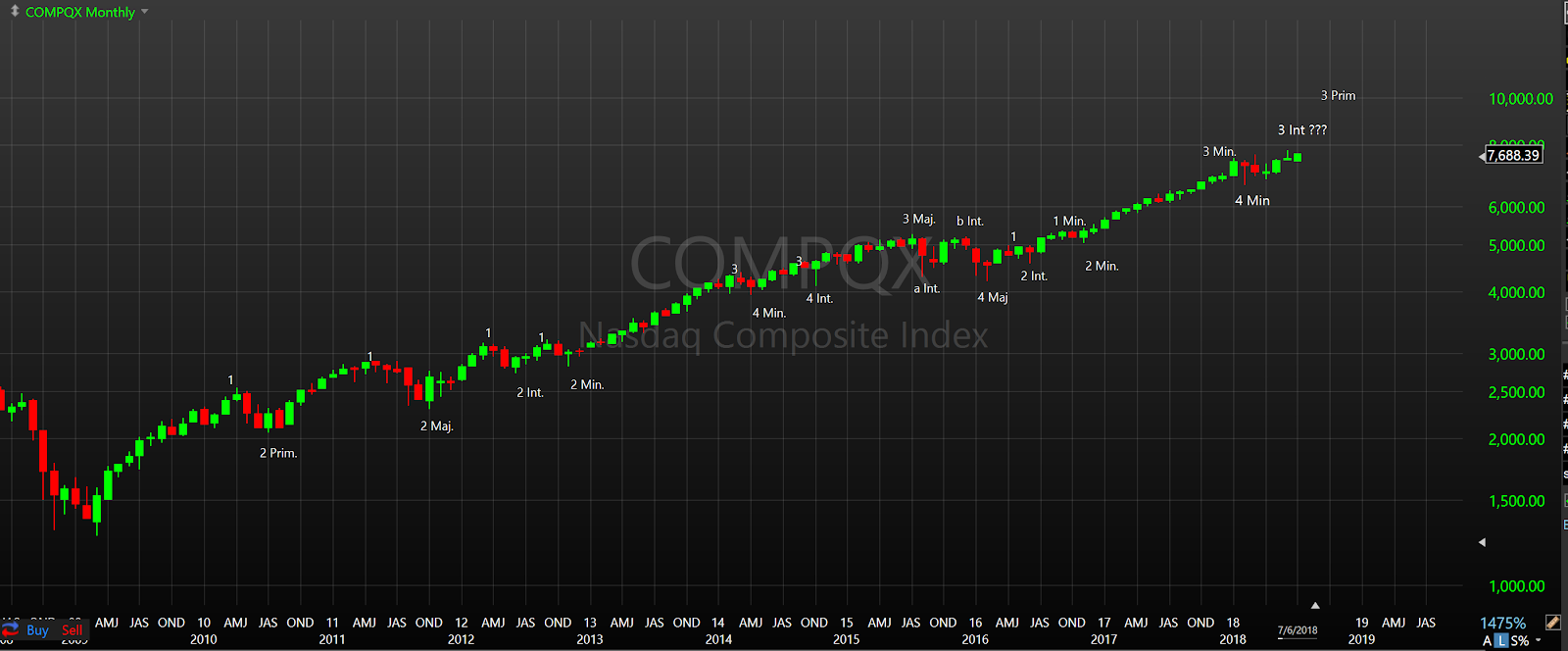Viewport: 1568px width, 651px height.
Task: Click the 1,000.00 price axis label
Action: click(1516, 586)
